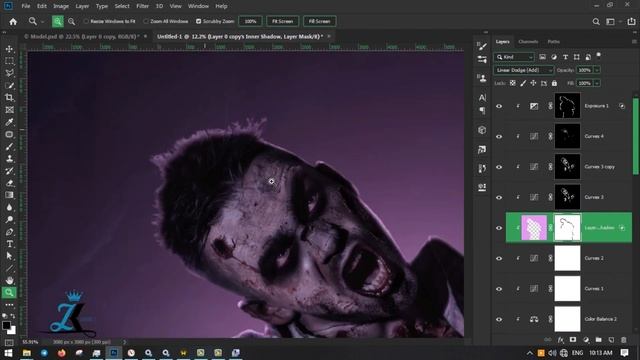640x360 pixels.
Task: Open the Linear Dodge (Add) blend mode dropdown
Action: (524, 70)
